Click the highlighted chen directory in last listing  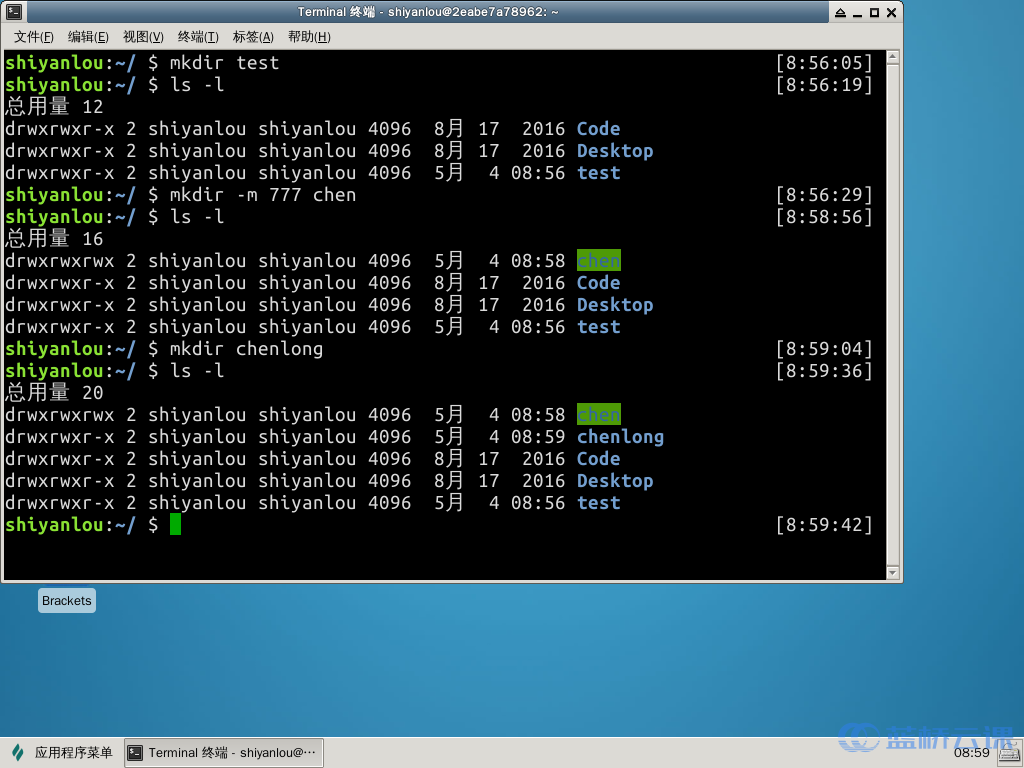(x=599, y=415)
